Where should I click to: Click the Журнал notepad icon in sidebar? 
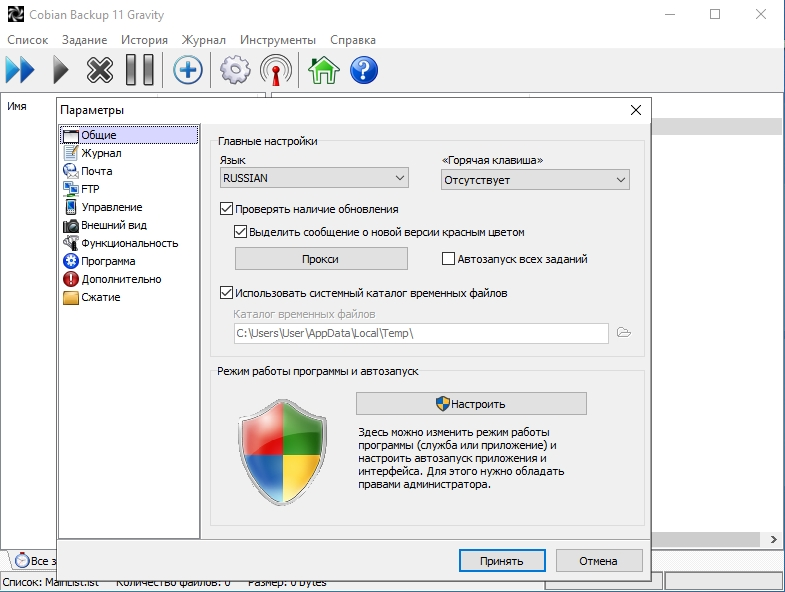(x=71, y=153)
